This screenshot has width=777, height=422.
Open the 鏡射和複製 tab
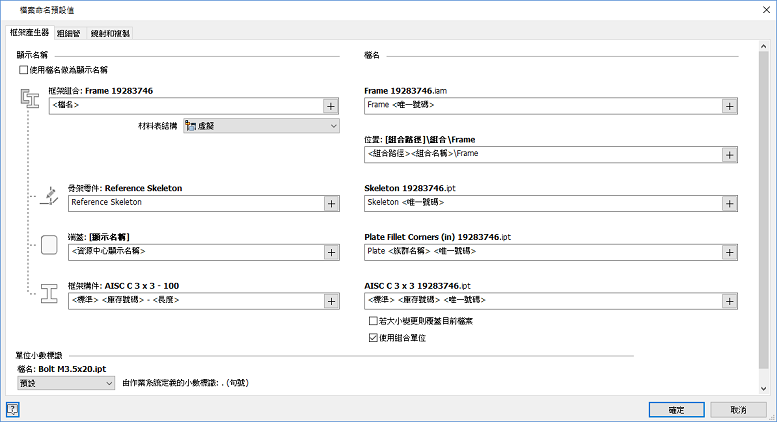(x=110, y=33)
